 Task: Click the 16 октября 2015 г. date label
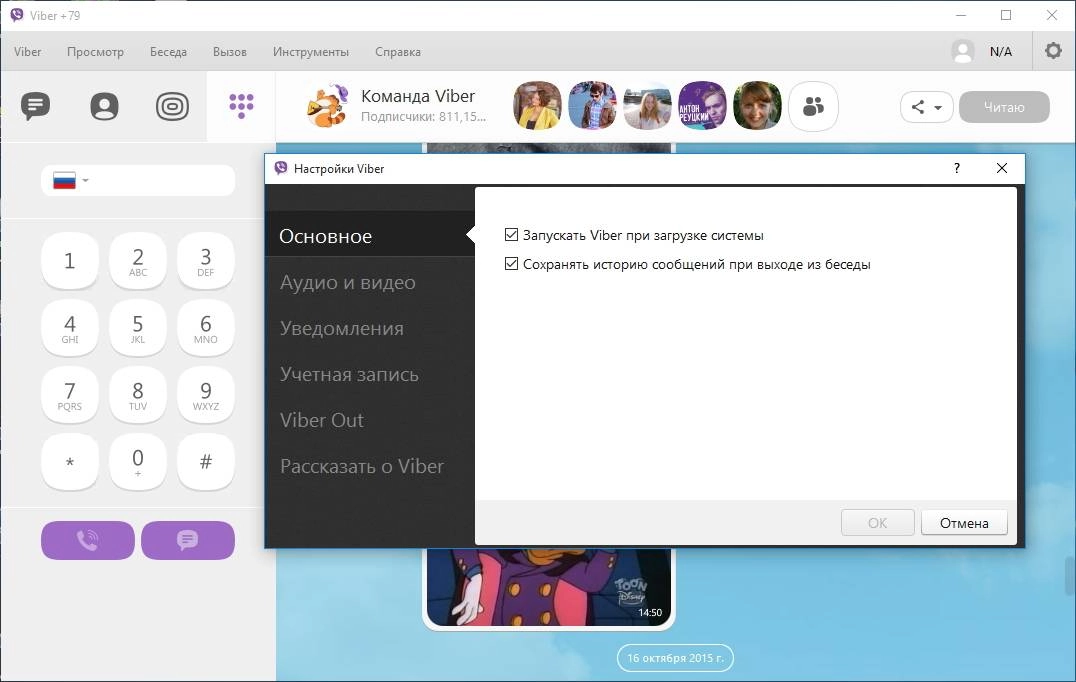tap(675, 657)
